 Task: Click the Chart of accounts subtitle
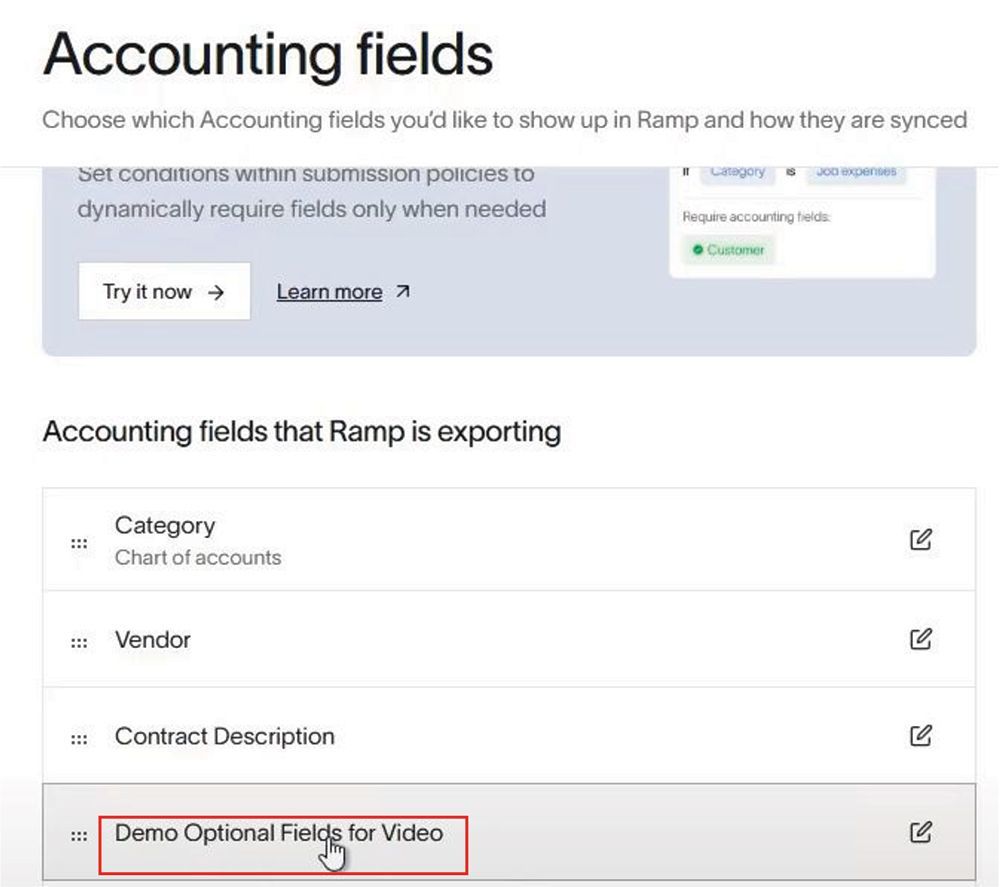click(198, 558)
